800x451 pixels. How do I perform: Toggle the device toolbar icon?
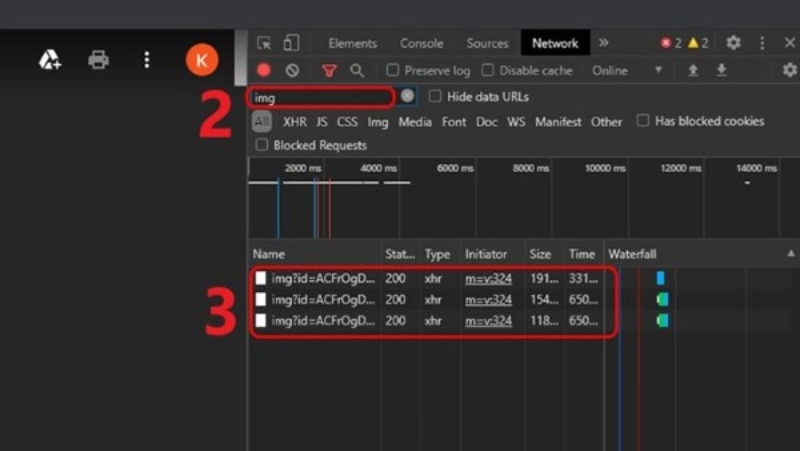coord(291,43)
